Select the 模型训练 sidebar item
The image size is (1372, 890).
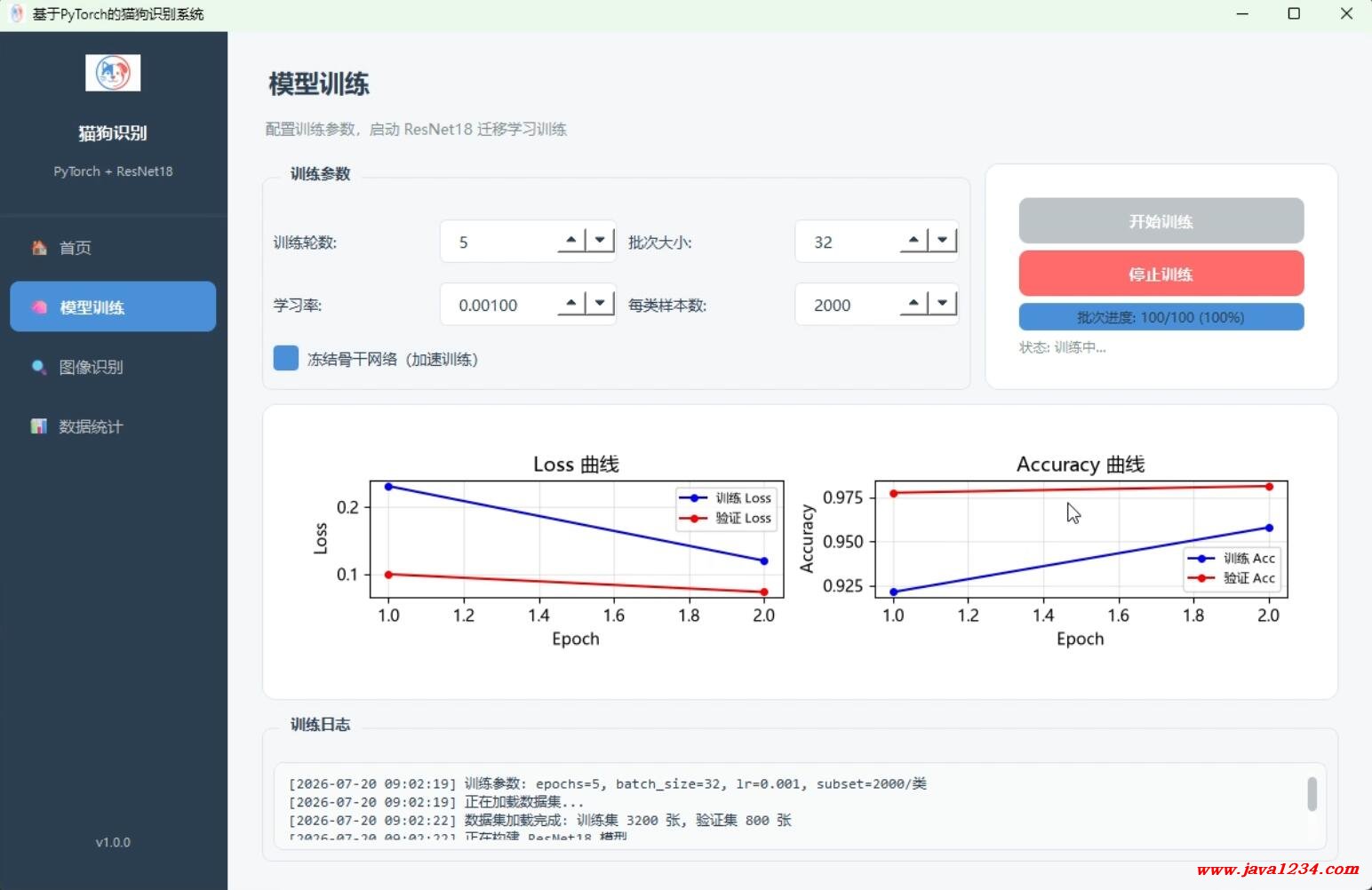[113, 306]
